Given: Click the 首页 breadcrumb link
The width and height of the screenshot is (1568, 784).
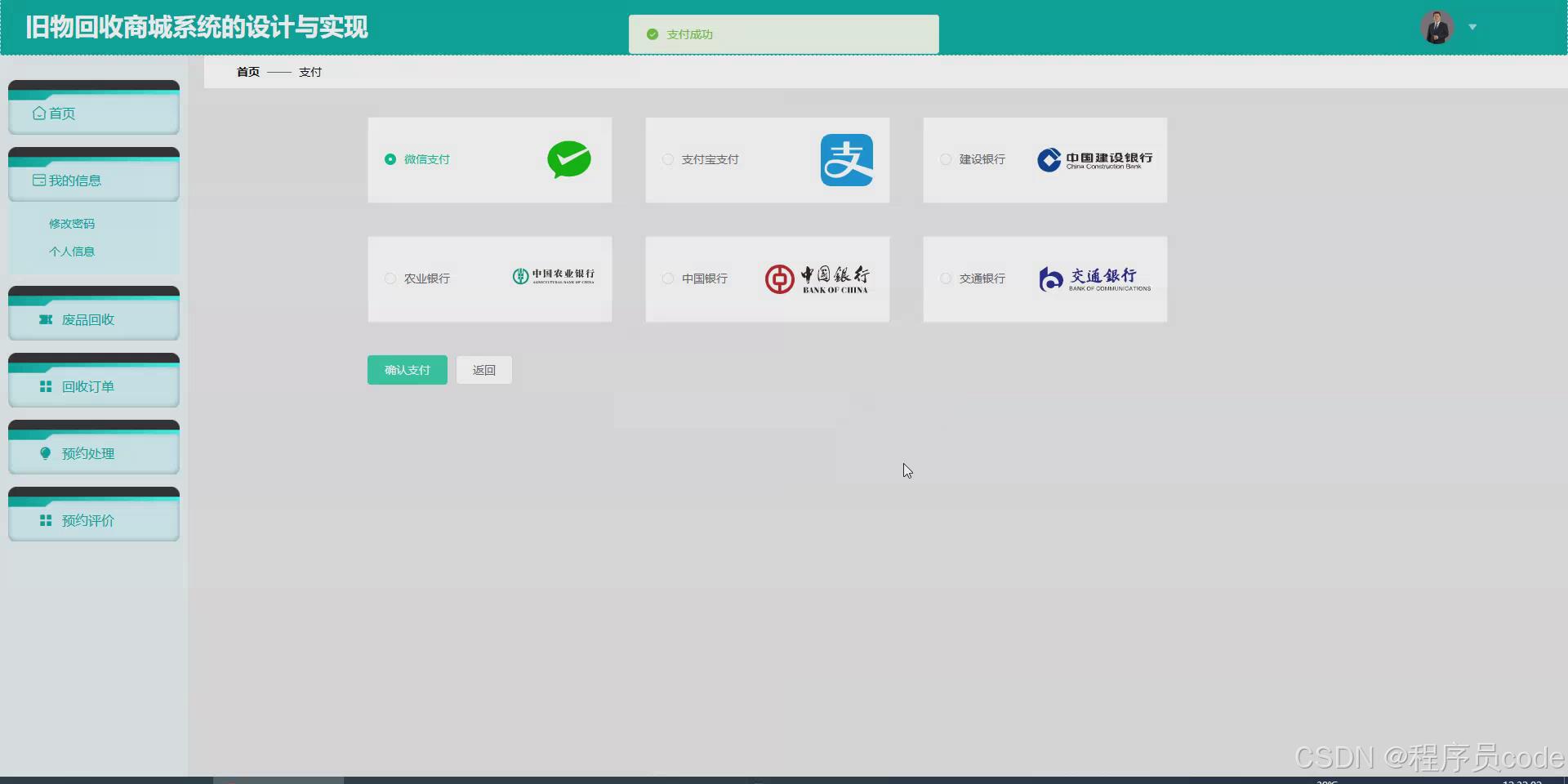Looking at the screenshot, I should click(x=248, y=72).
